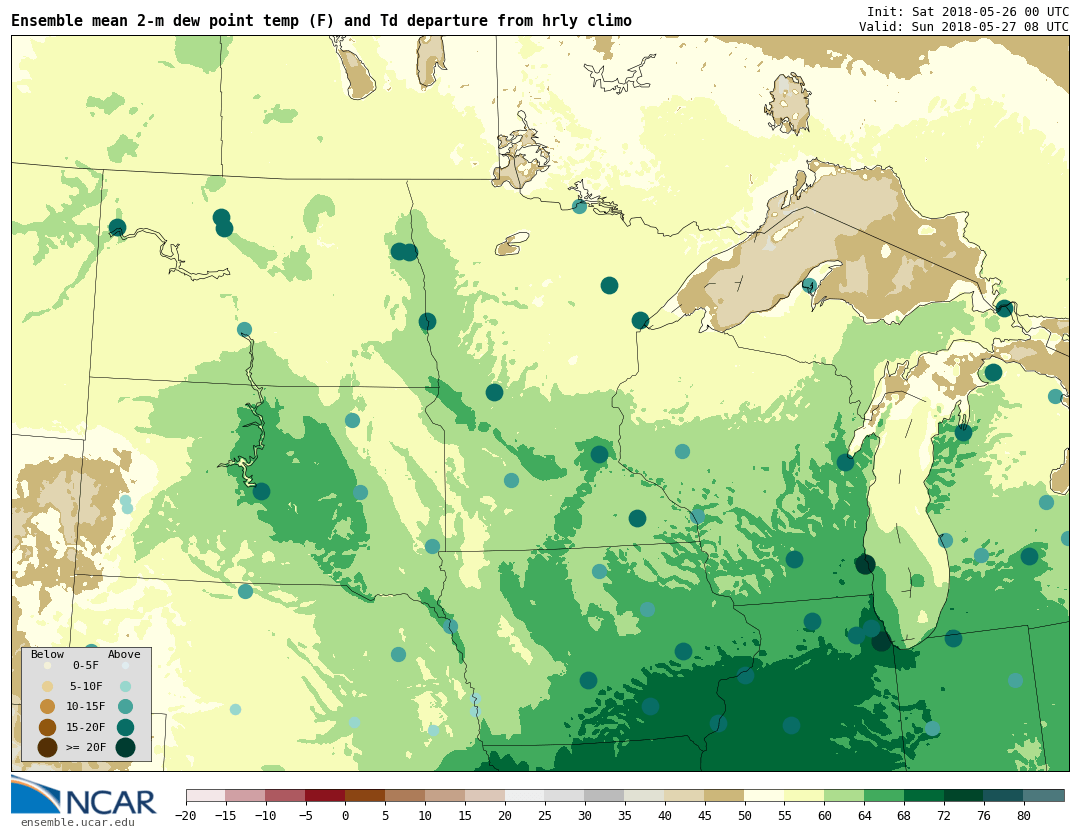
Task: Click the station dot at Lake Superior's western tip
Action: tap(640, 320)
